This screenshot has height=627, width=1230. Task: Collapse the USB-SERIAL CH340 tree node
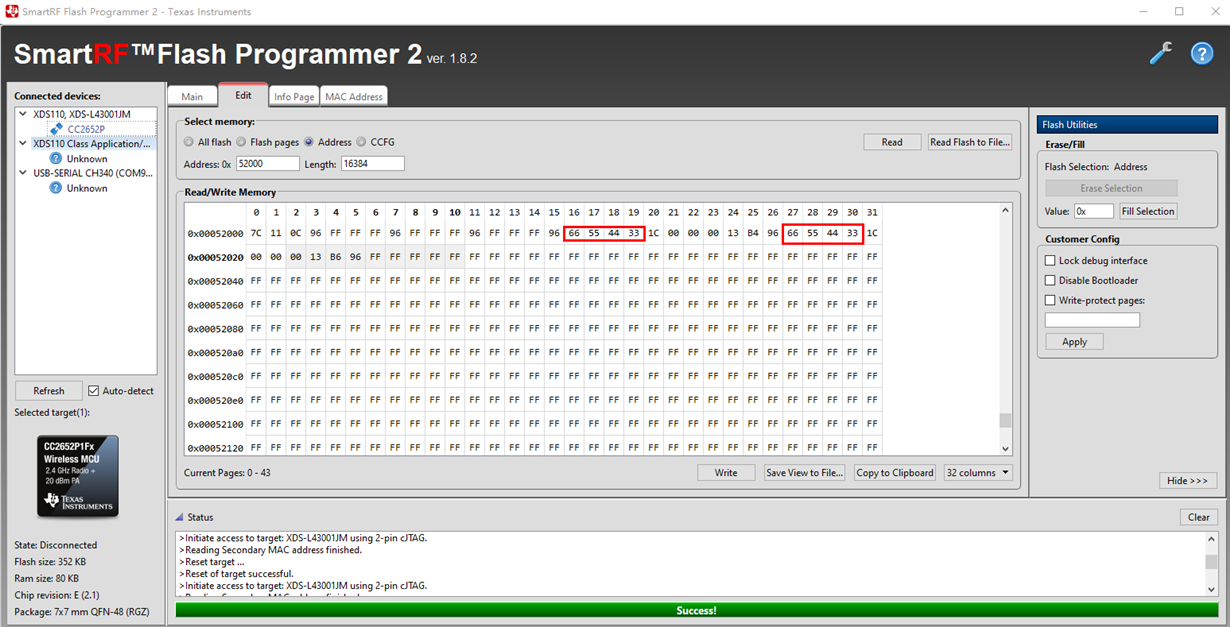pyautogui.click(x=23, y=173)
